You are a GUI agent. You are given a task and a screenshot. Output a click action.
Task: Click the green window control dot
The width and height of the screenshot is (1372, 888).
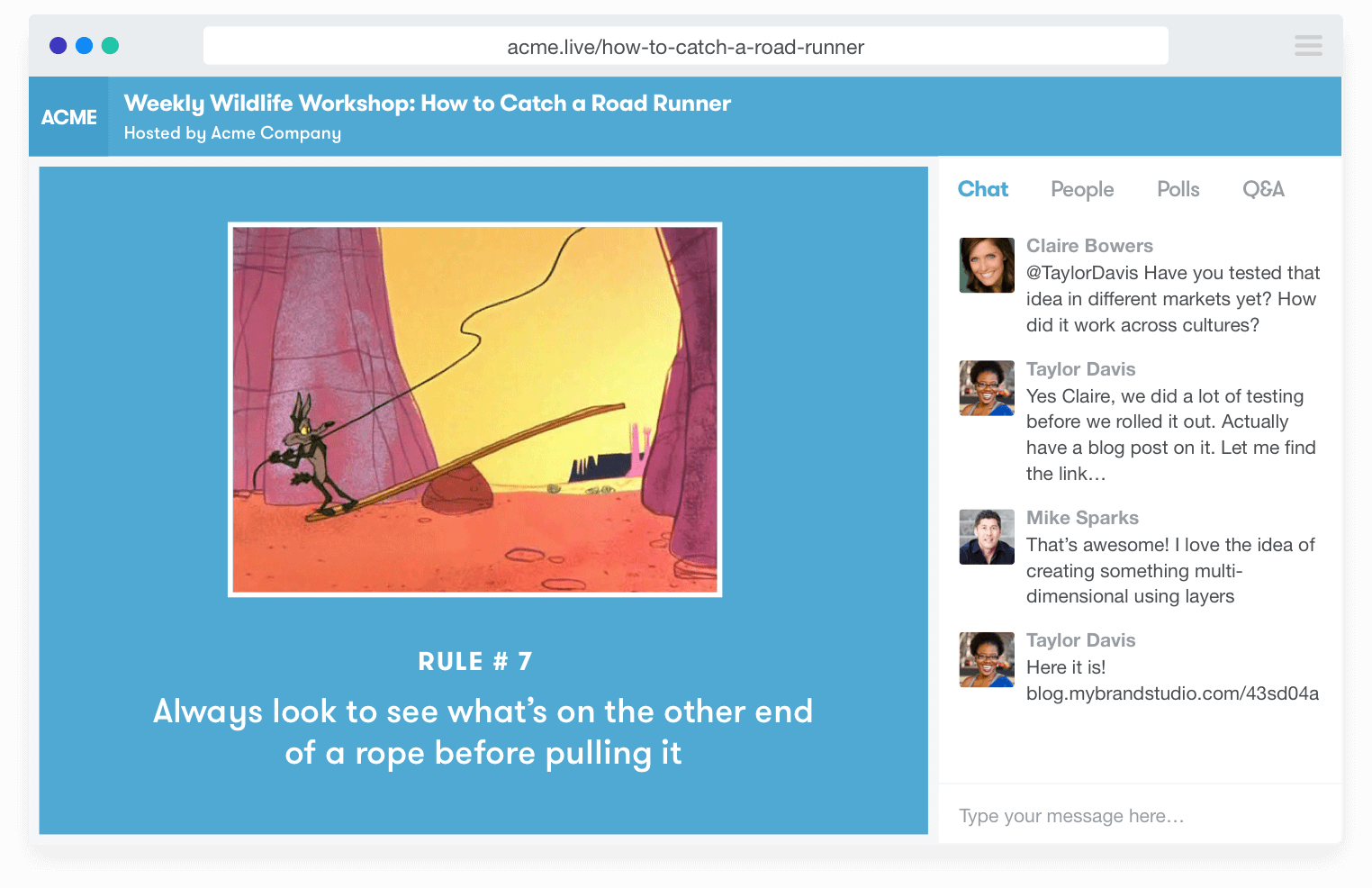coord(111,46)
